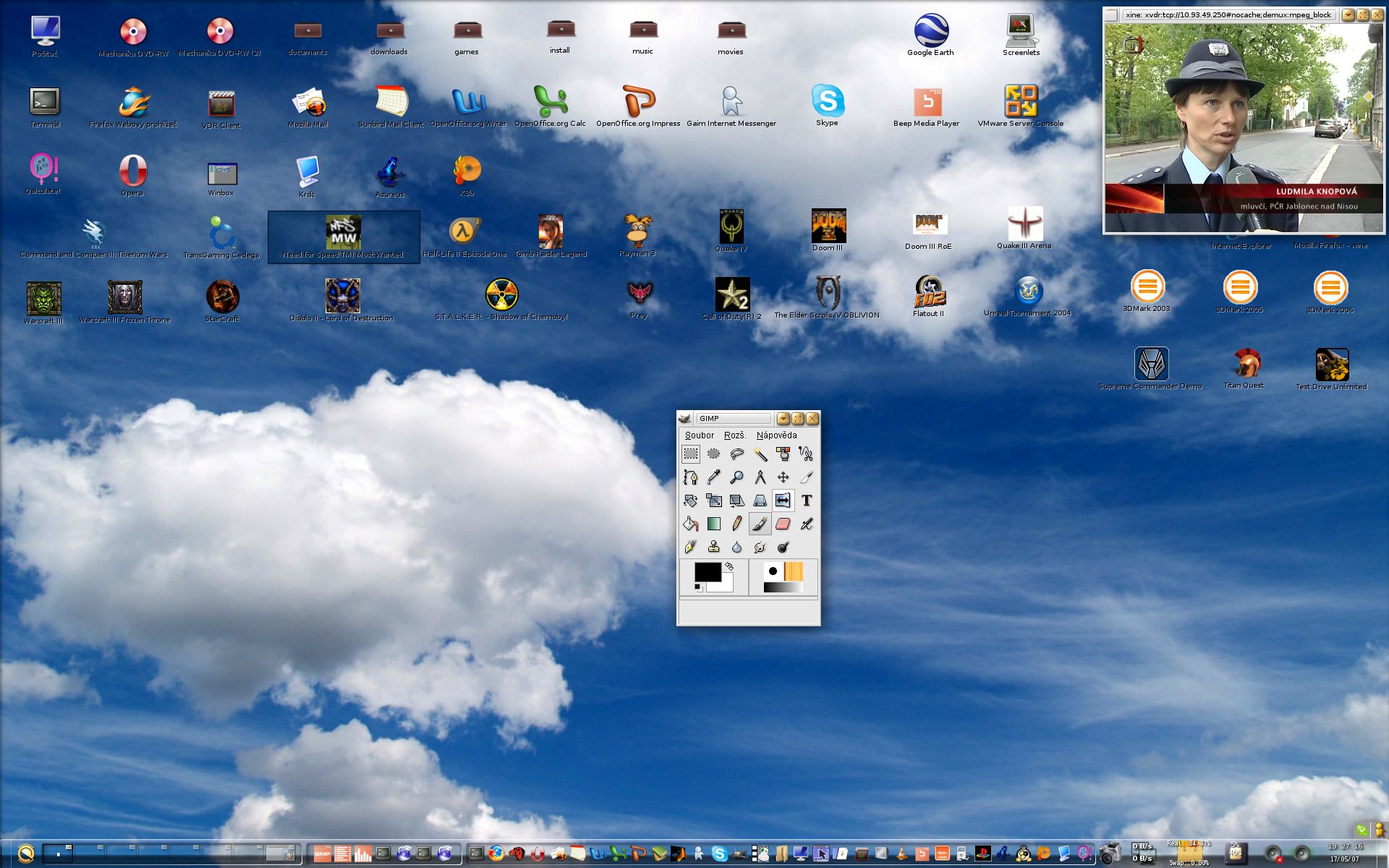Select the Ellipse Select tool in GIMP
1389x868 pixels.
[x=714, y=454]
